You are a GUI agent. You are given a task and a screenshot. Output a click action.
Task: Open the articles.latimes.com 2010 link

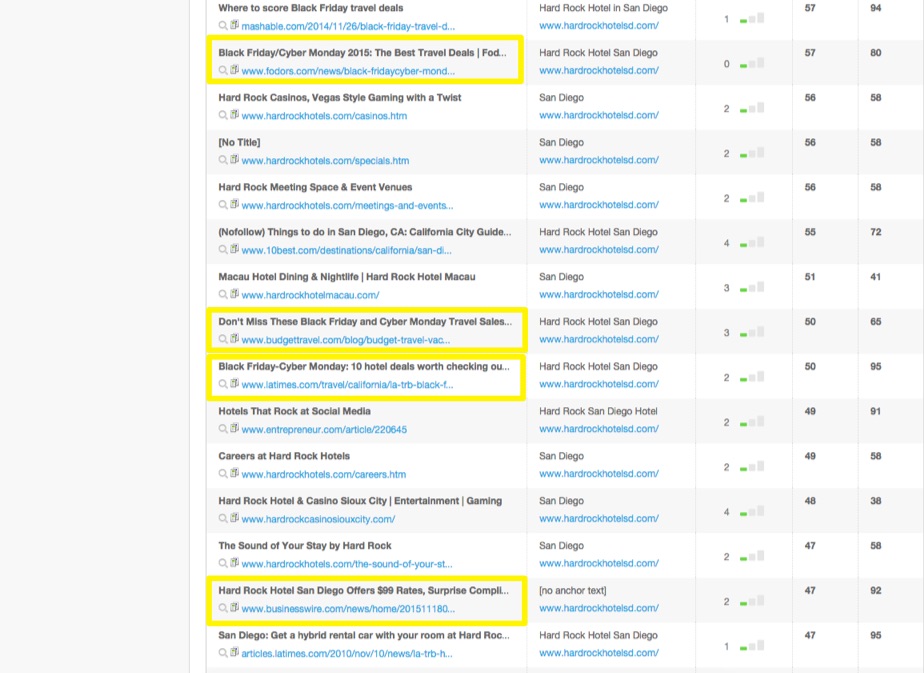(347, 653)
